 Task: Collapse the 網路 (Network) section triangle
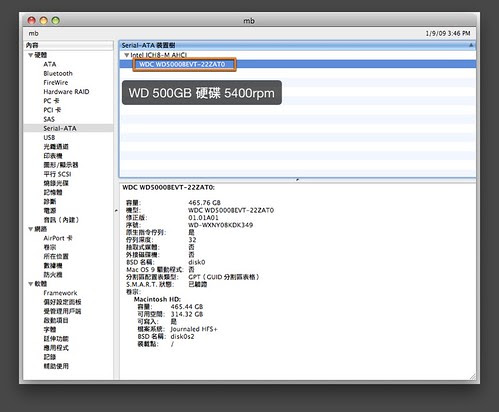tap(31, 229)
